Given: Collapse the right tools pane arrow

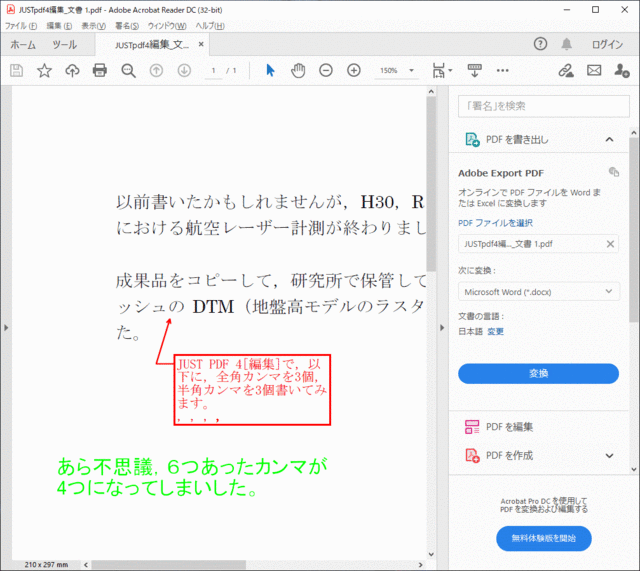Looking at the screenshot, I should point(442,328).
